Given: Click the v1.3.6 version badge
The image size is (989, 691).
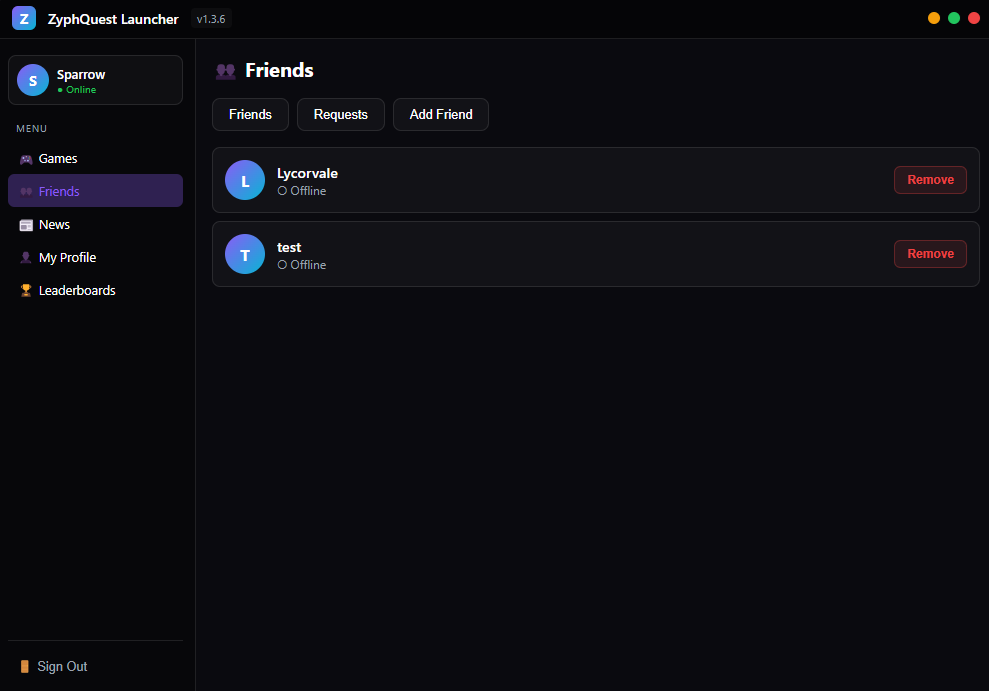Looking at the screenshot, I should 210,18.
